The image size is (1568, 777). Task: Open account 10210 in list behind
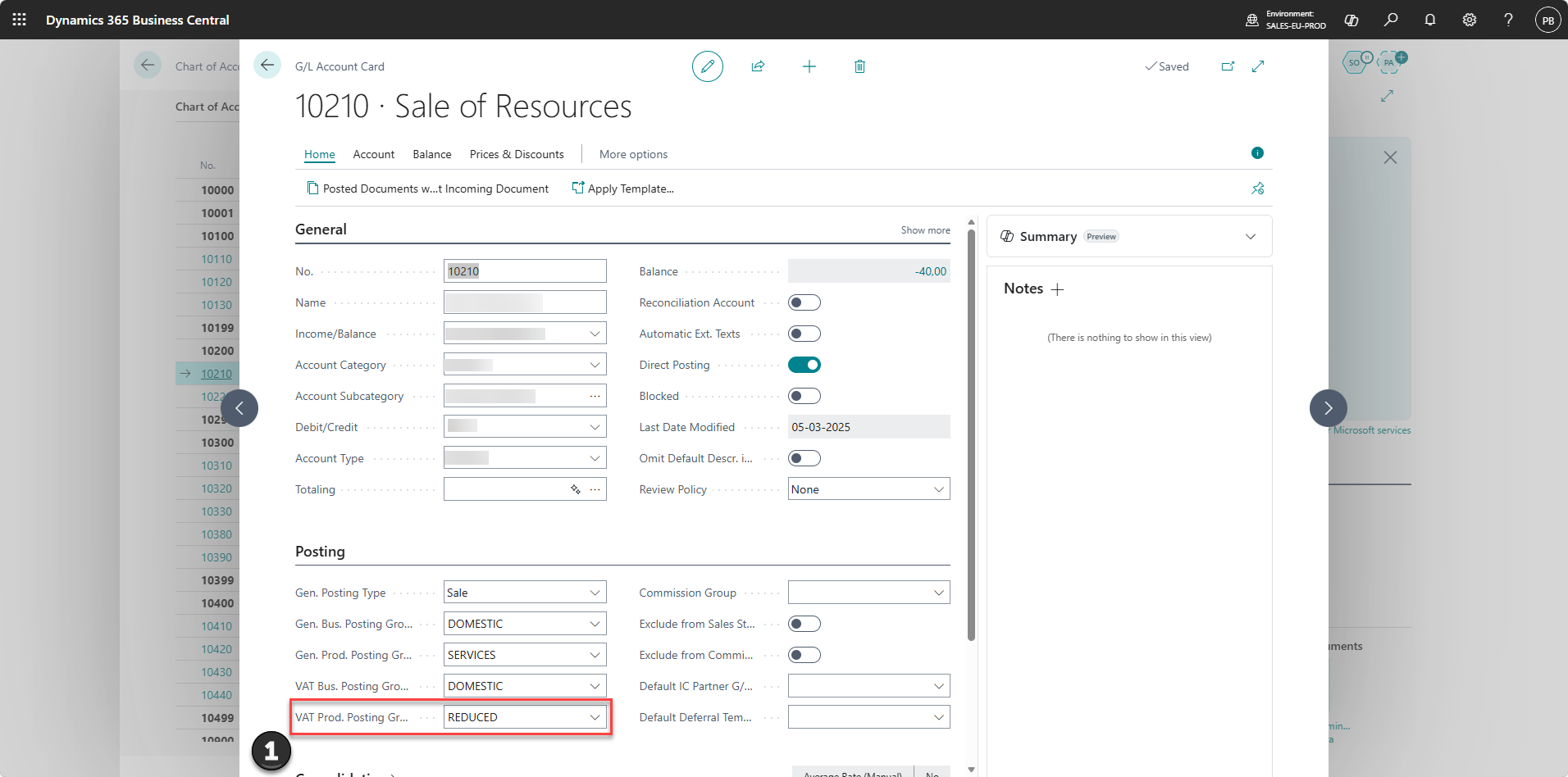217,374
